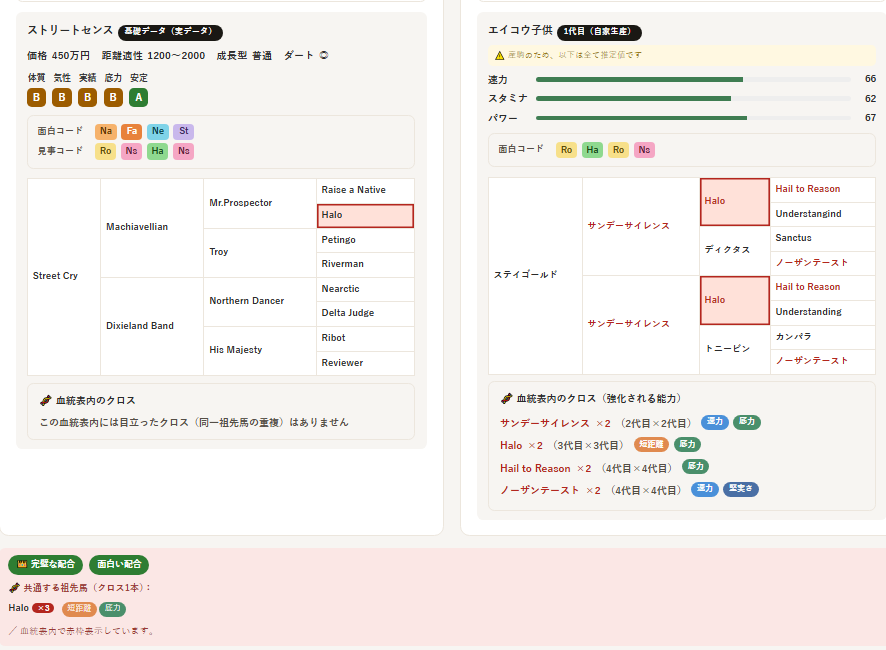
Task: Click the 距離適性 1200〜2000 text
Action: point(153,56)
